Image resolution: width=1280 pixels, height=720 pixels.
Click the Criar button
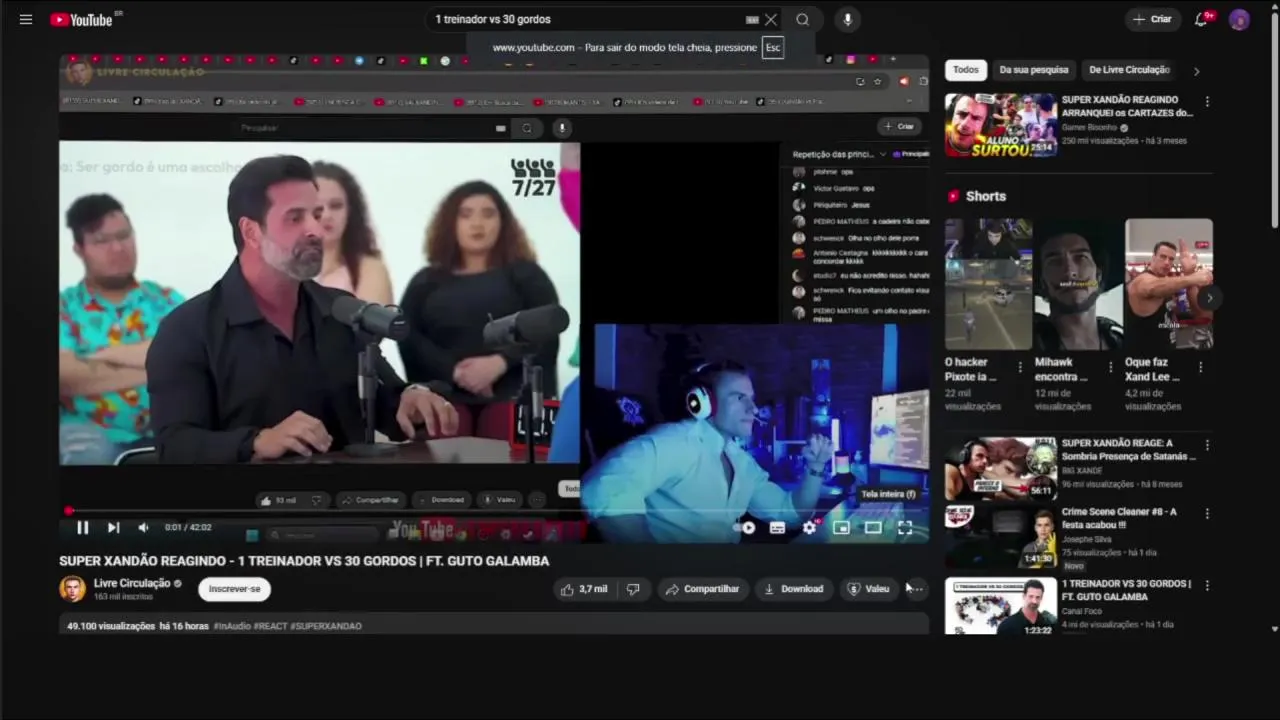1151,19
